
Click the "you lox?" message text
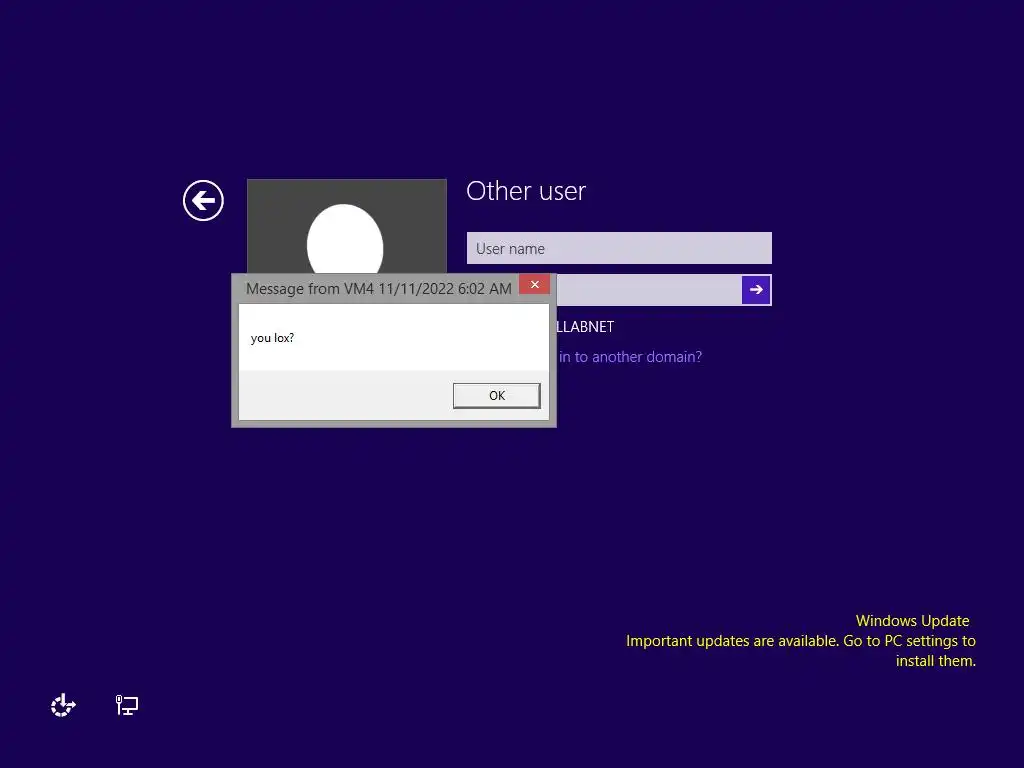tap(272, 338)
